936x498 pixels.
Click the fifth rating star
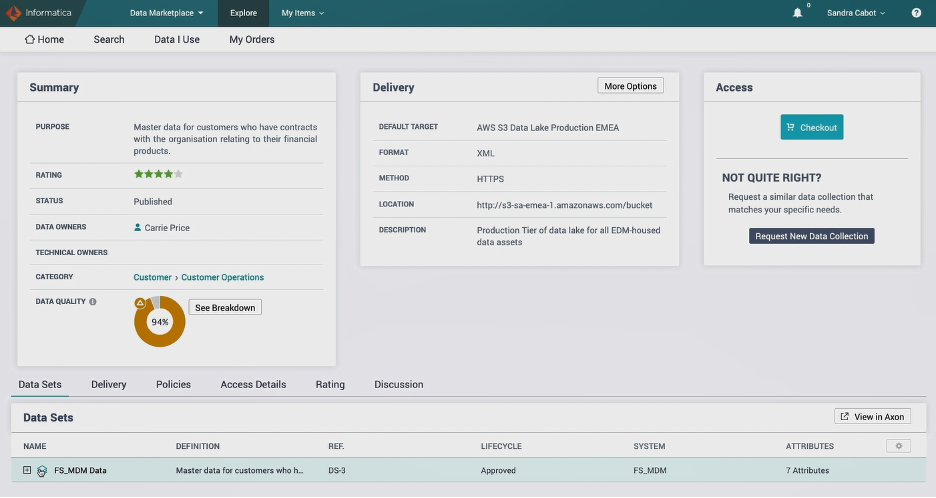tap(179, 174)
